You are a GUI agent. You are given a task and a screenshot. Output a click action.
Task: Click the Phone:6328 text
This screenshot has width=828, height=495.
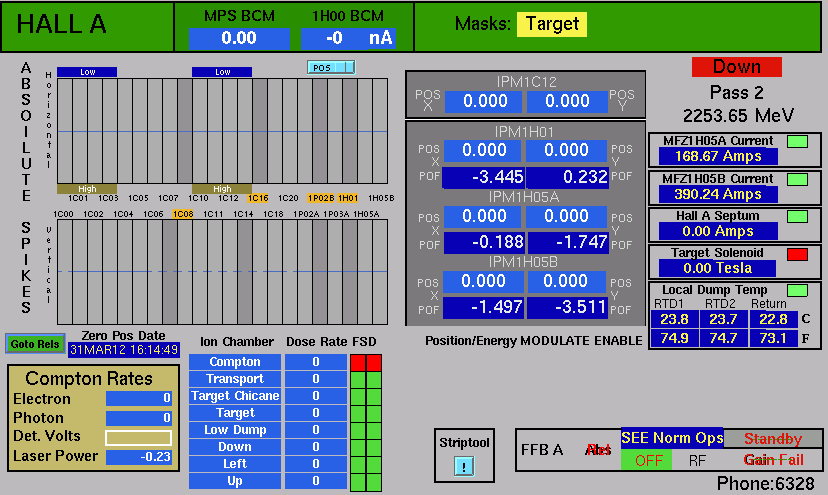point(765,483)
